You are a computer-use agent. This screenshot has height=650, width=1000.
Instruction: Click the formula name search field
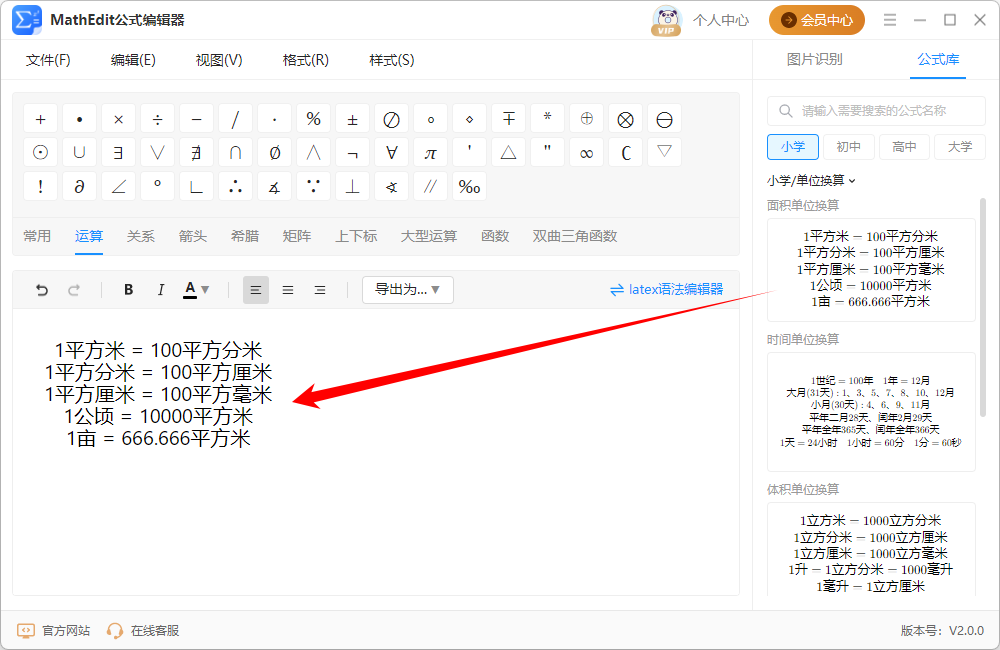[x=876, y=111]
